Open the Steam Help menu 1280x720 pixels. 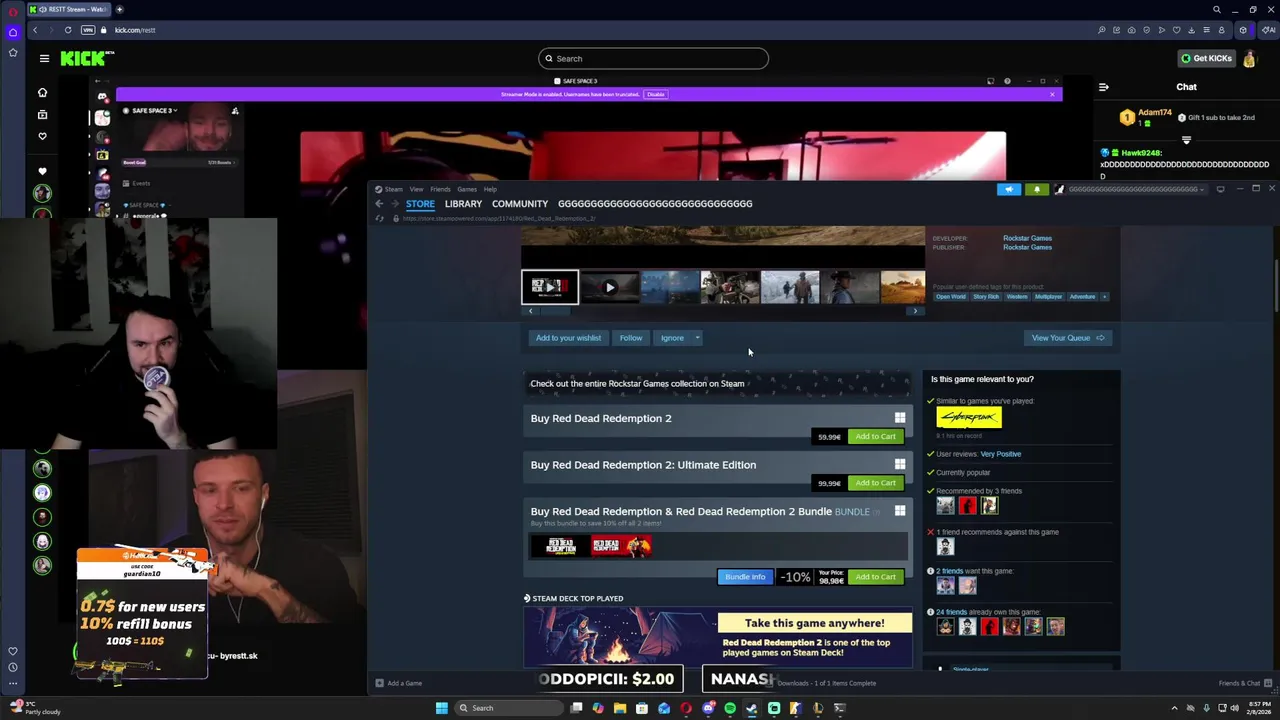(490, 189)
